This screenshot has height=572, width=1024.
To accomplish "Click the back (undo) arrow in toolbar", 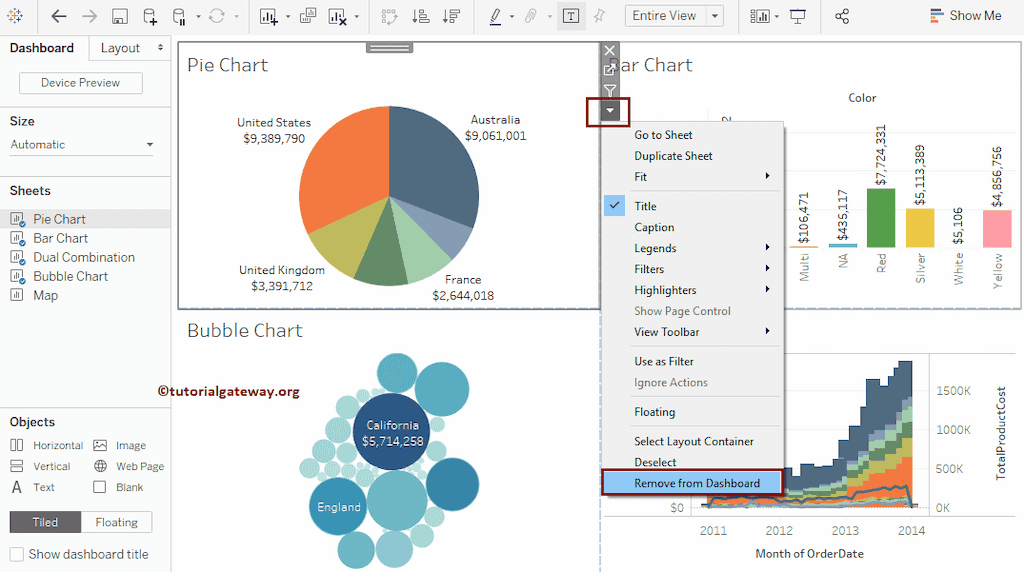I will 59,16.
